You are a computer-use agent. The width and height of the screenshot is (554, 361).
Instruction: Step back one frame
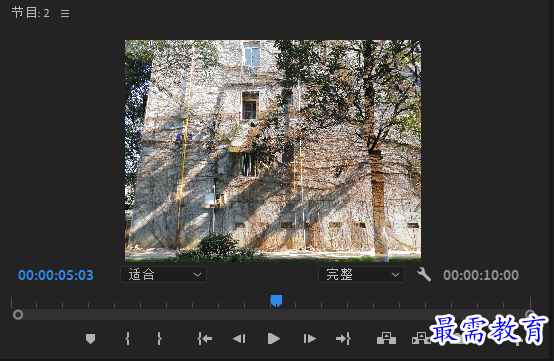pos(239,339)
